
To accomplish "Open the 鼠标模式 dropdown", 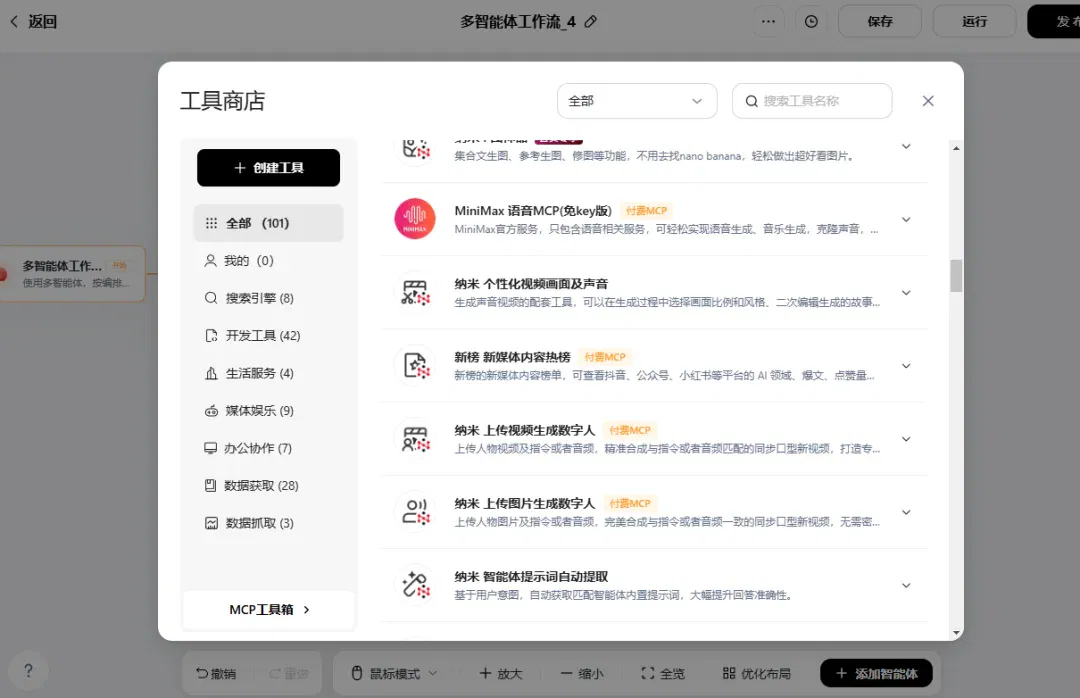I will pos(395,673).
